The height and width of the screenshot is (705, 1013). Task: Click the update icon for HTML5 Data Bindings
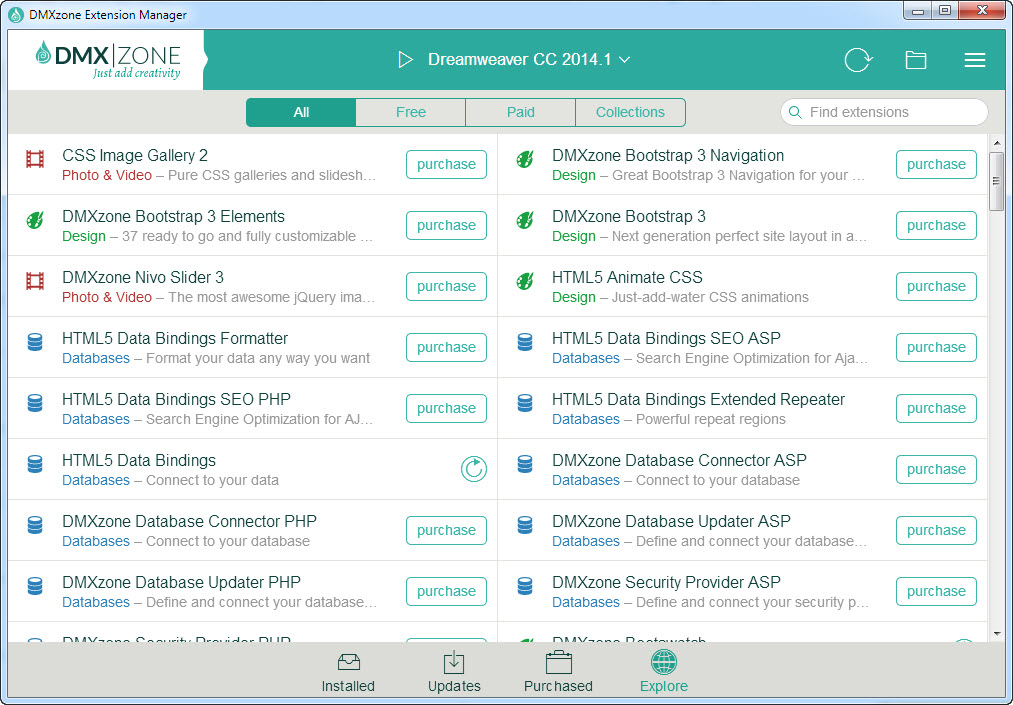474,469
